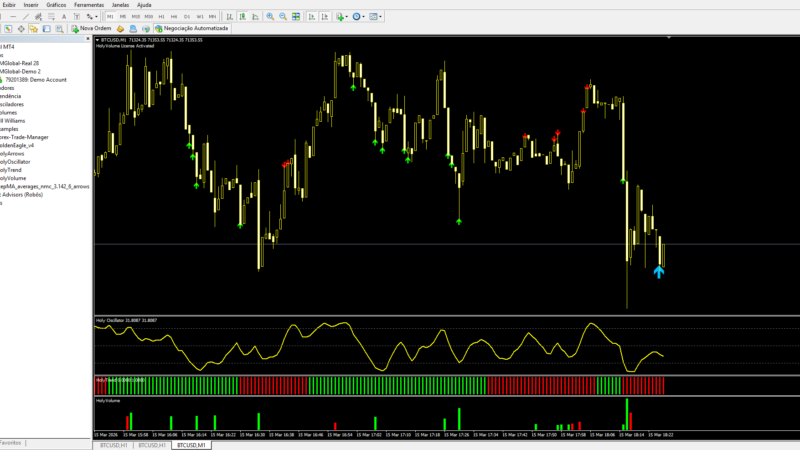800x450 pixels.
Task: Toggle chart shift
Action: [324, 16]
